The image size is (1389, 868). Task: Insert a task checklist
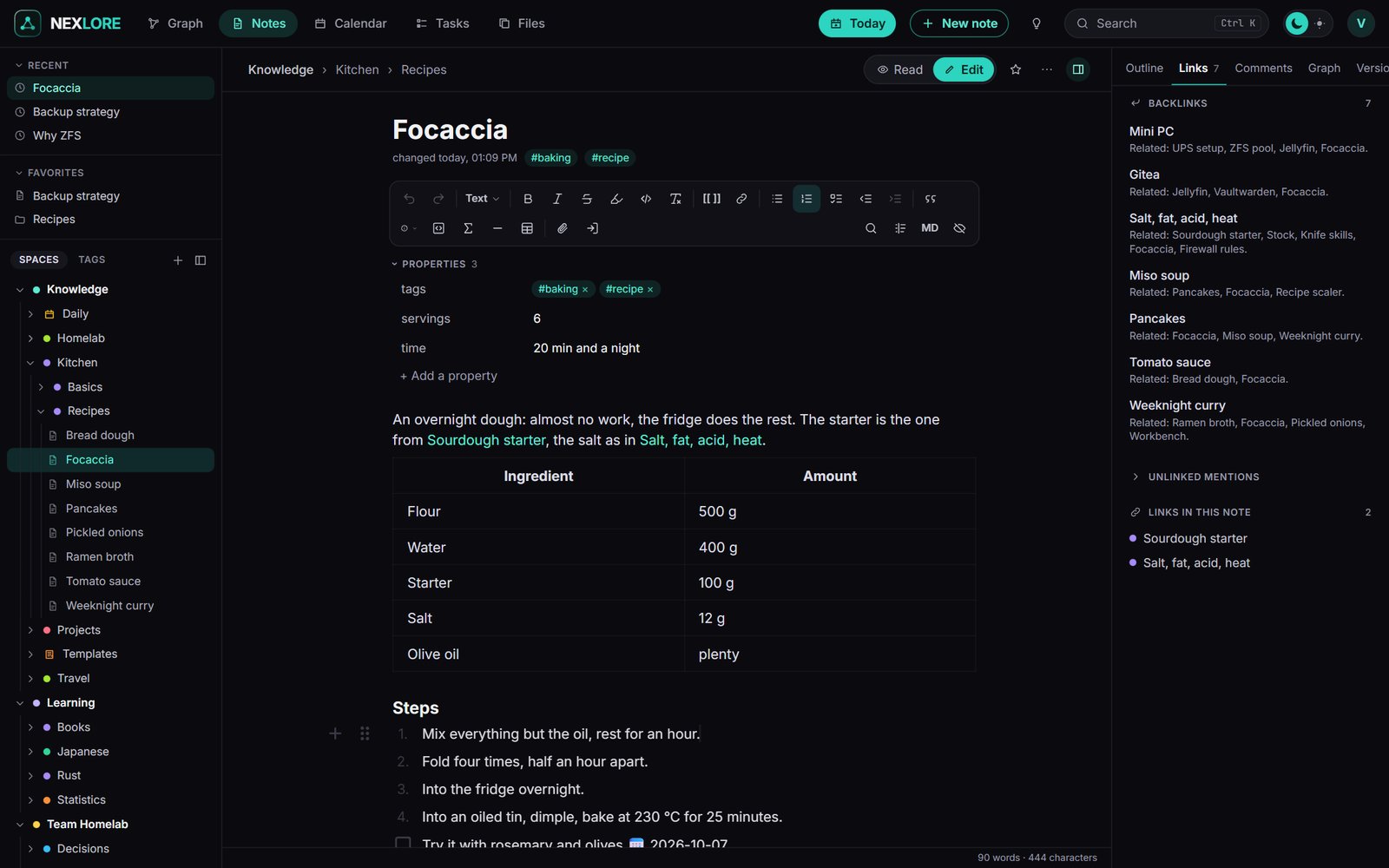836,199
